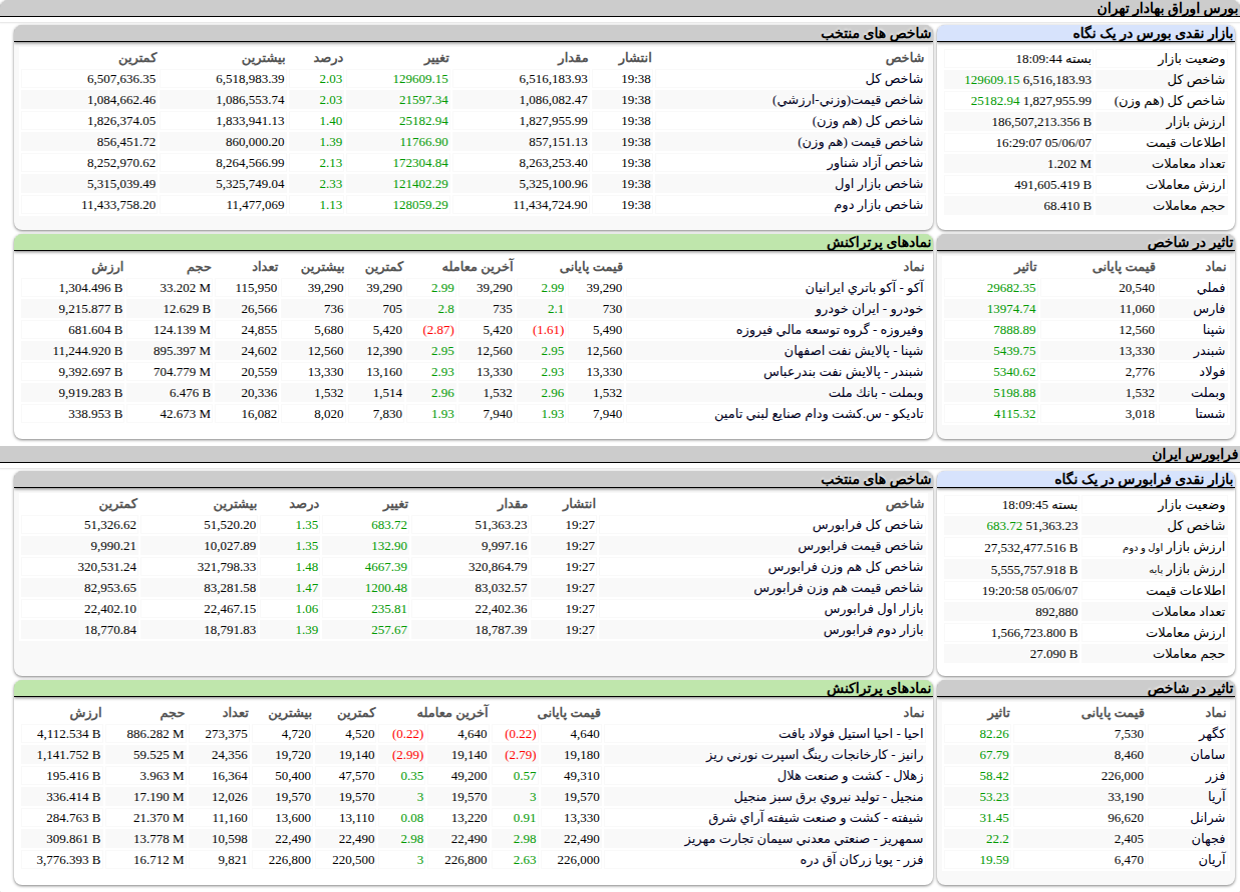Open رانيز - كارخانجات رينگ اسپرت تورني ريز

coord(816,755)
